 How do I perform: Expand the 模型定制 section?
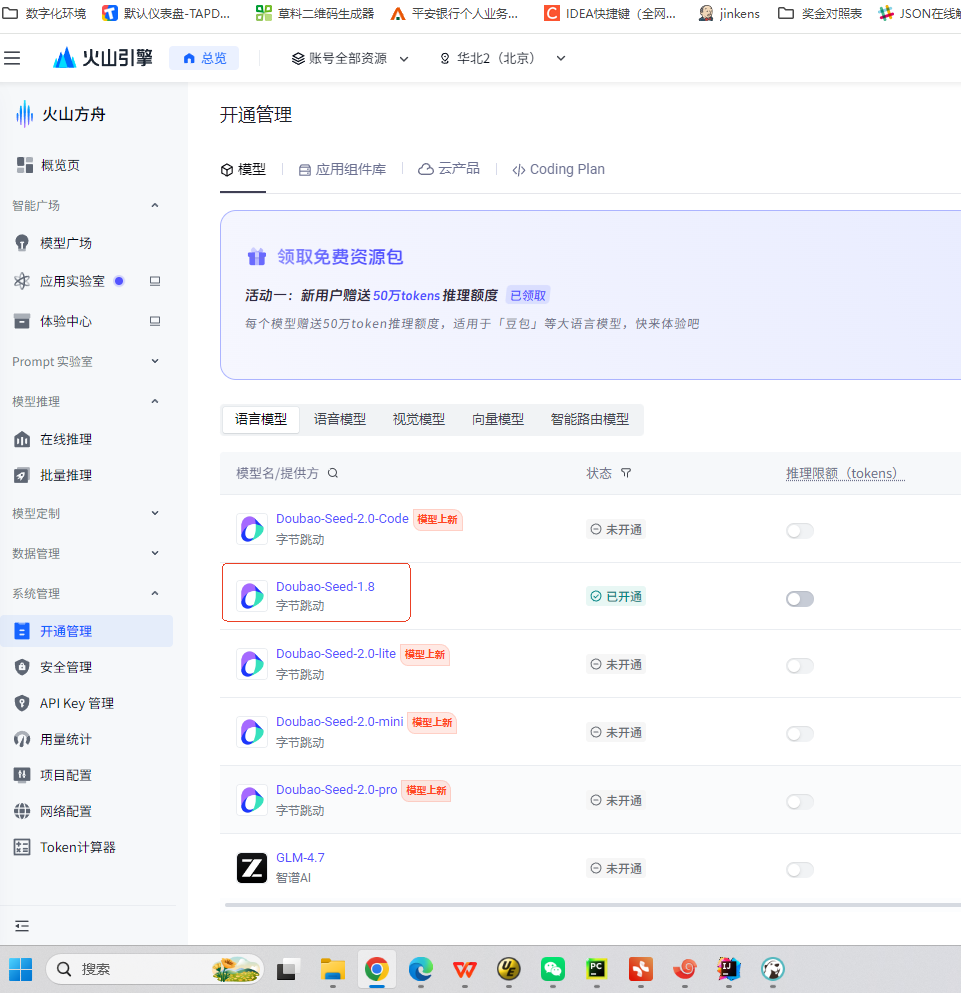click(155, 513)
